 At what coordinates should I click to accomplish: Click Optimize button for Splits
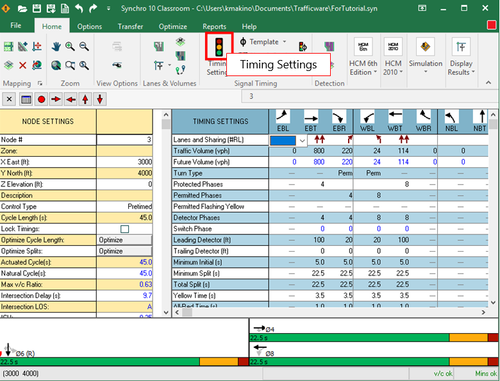(x=125, y=251)
